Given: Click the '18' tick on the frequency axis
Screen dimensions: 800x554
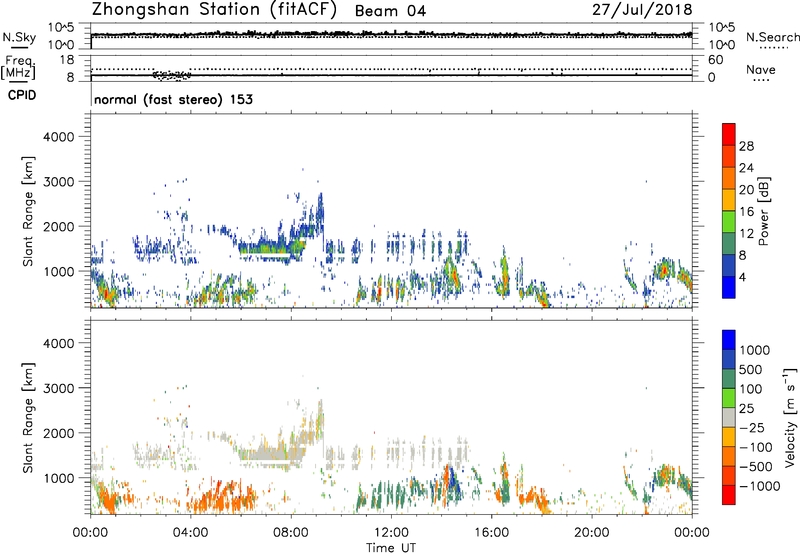Looking at the screenshot, I should pos(67,60).
